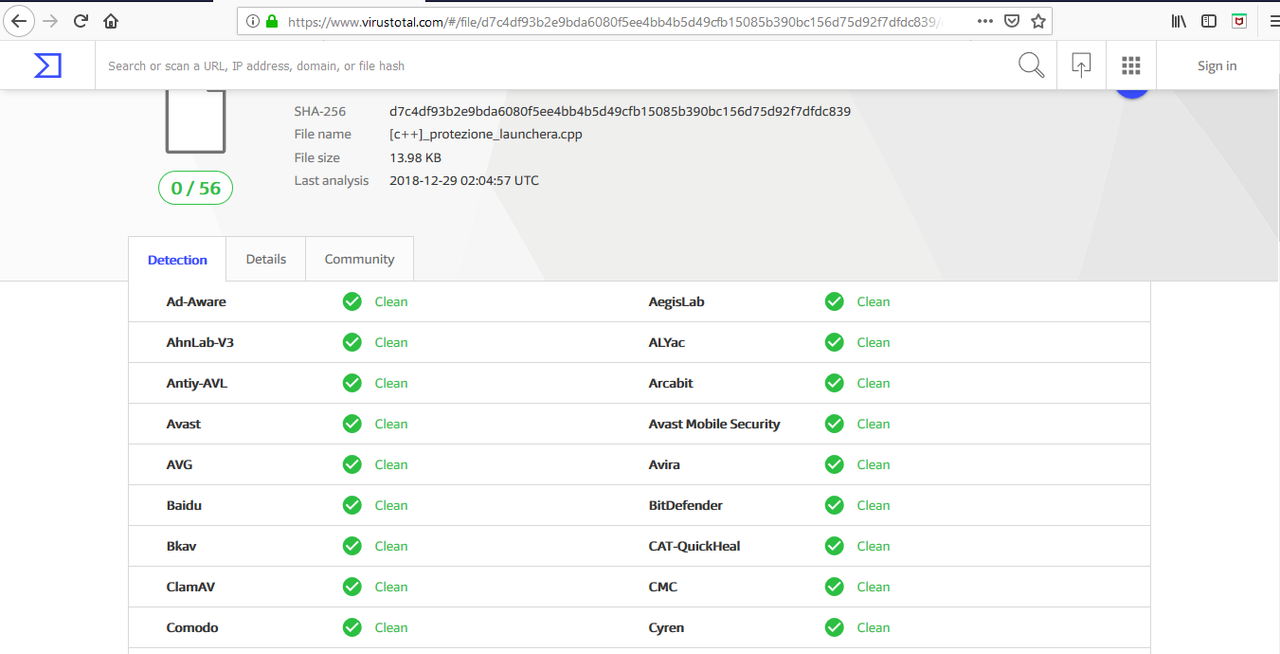Click the browser forward arrow
This screenshot has width=1280, height=654.
(x=50, y=20)
